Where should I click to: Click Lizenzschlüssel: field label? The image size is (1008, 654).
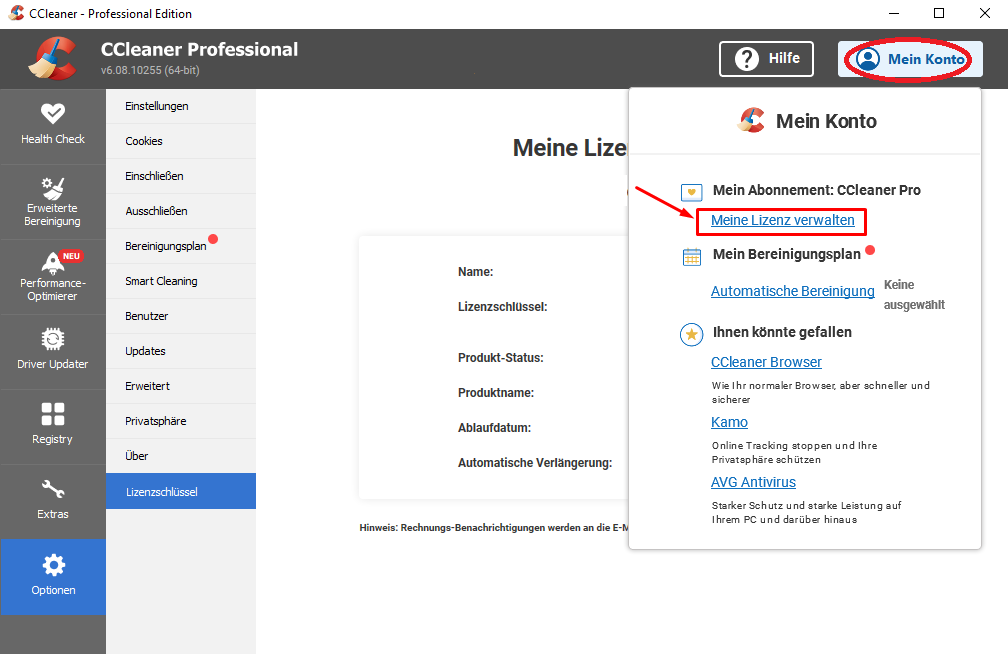(x=503, y=307)
